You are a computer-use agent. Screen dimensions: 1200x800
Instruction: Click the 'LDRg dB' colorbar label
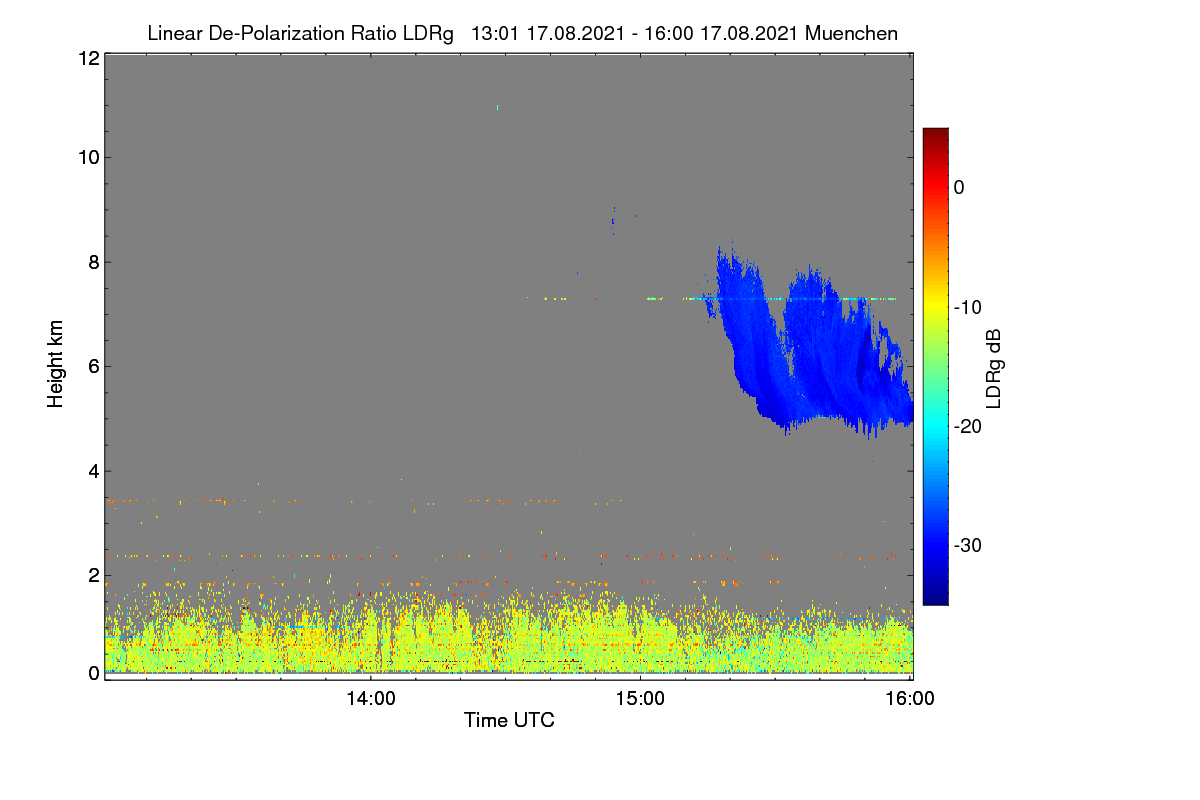tap(993, 367)
